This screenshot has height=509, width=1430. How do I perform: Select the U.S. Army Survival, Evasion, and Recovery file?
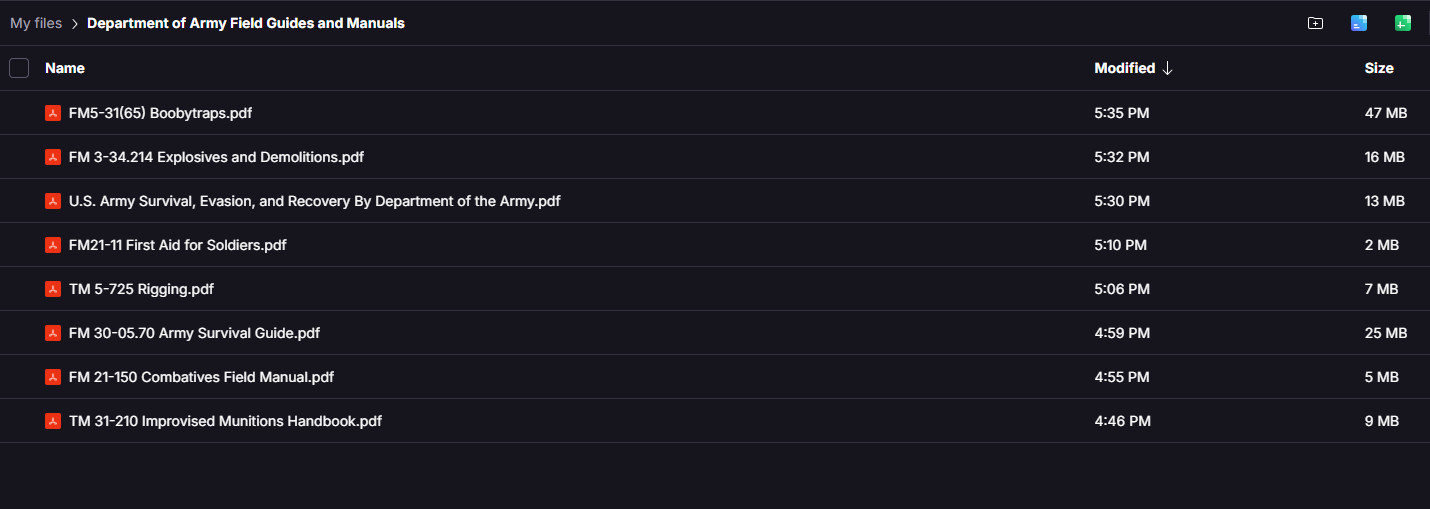(x=314, y=201)
